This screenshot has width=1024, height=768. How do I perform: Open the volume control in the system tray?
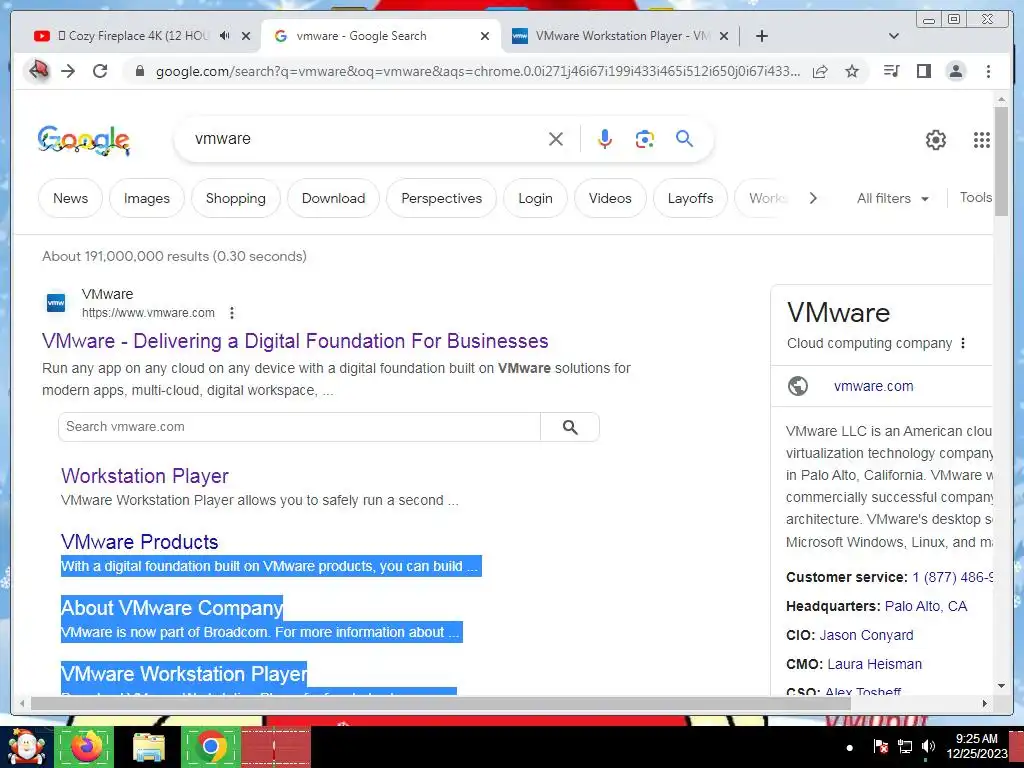coord(928,746)
